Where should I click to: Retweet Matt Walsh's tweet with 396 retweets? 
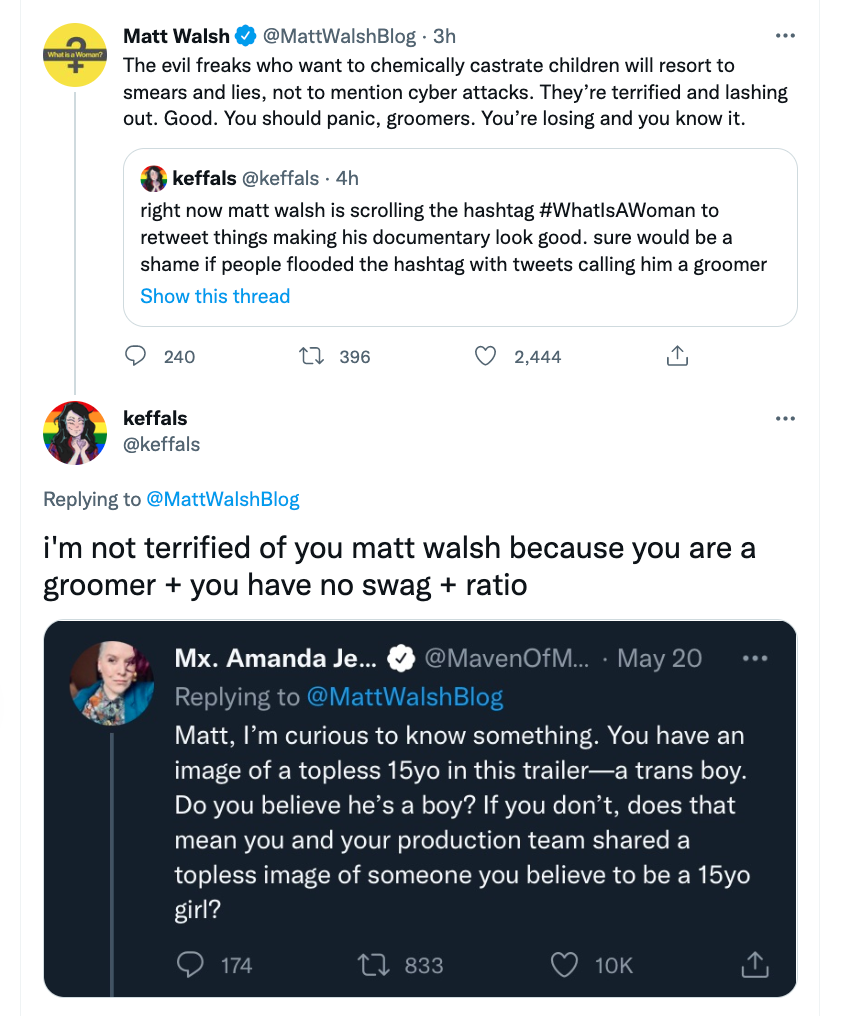[x=311, y=356]
